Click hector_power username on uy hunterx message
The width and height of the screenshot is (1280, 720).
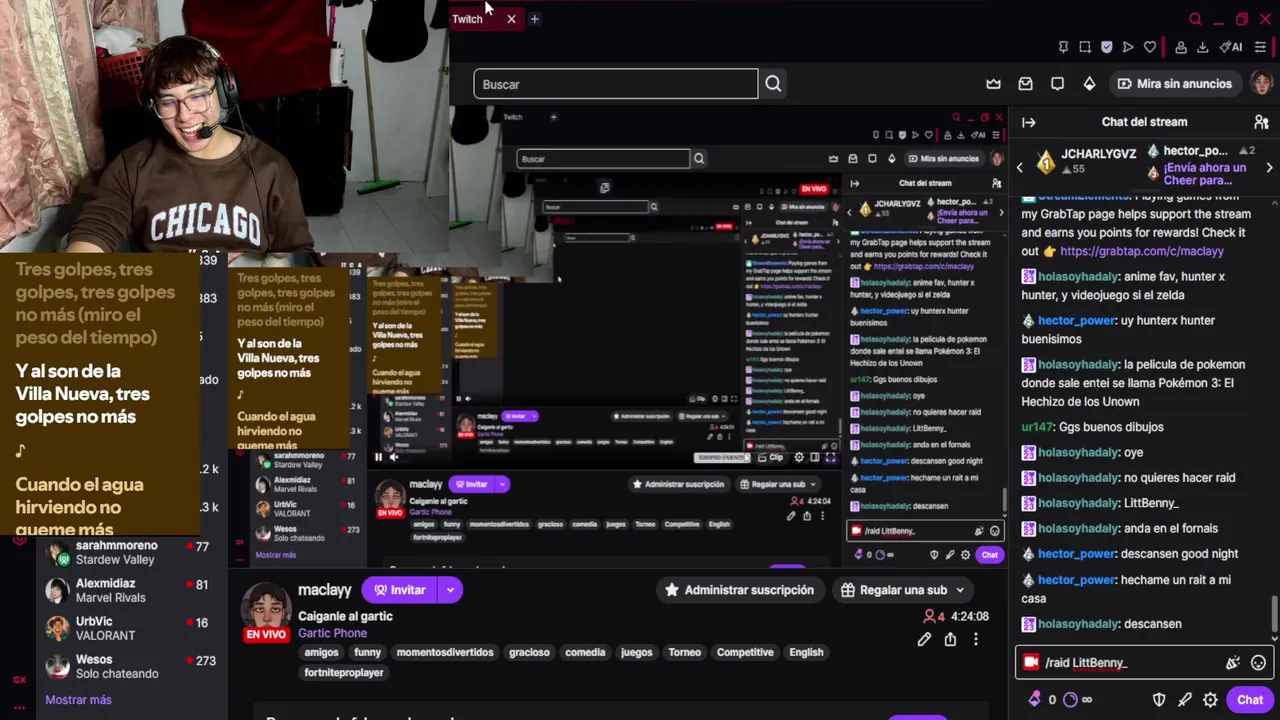click(x=1076, y=320)
